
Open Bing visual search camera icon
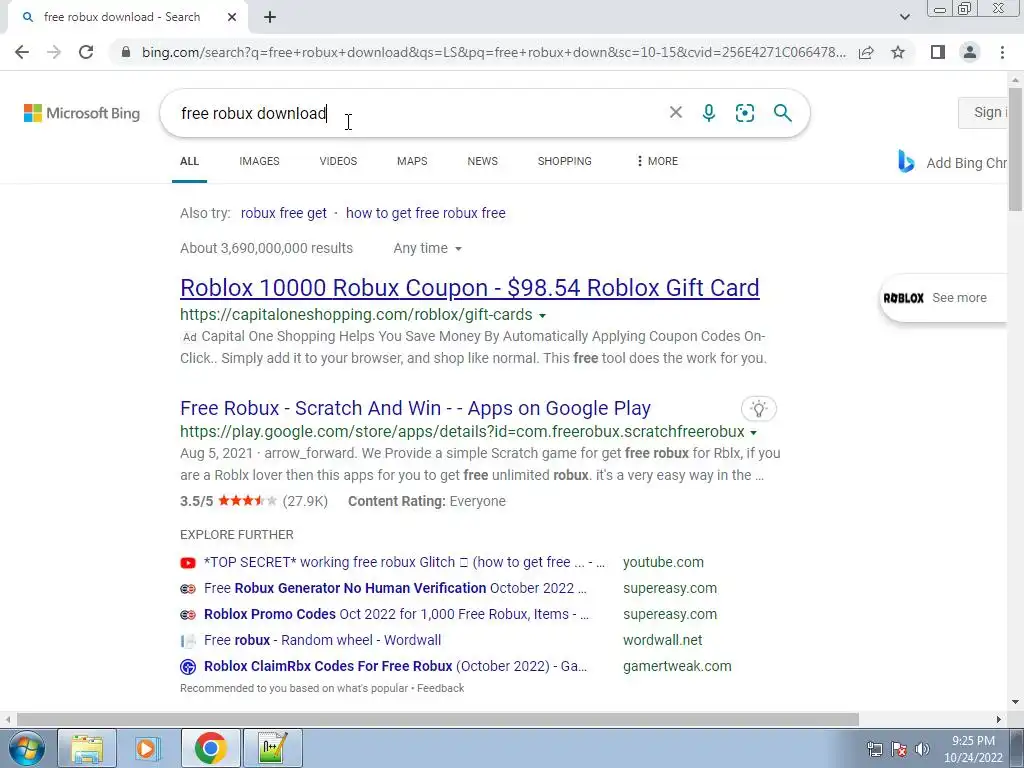(744, 113)
